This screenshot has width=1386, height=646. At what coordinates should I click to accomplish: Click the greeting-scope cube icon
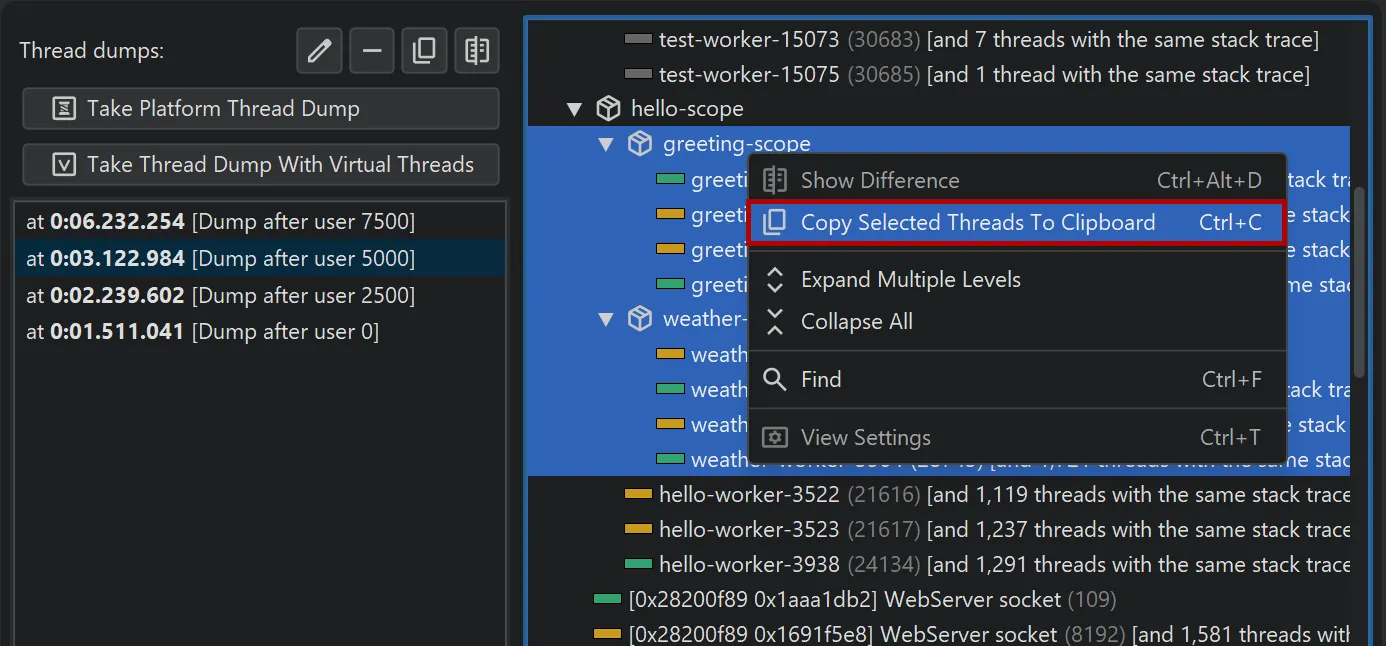point(640,144)
